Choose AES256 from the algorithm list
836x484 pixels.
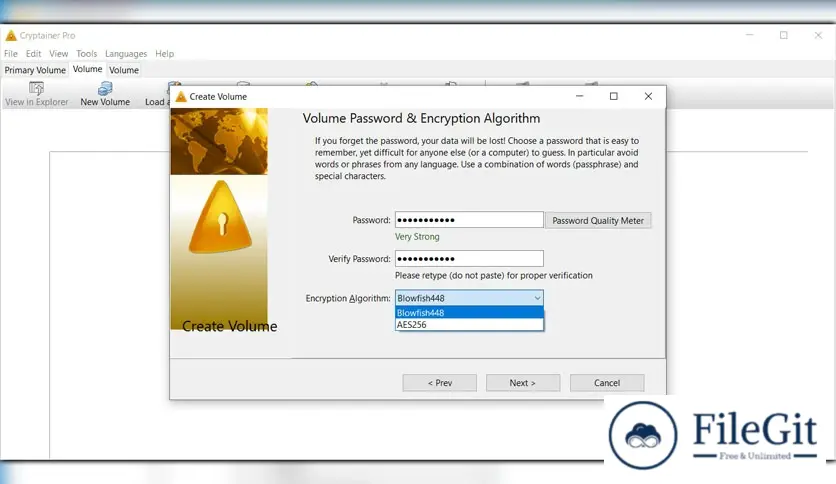pyautogui.click(x=469, y=325)
